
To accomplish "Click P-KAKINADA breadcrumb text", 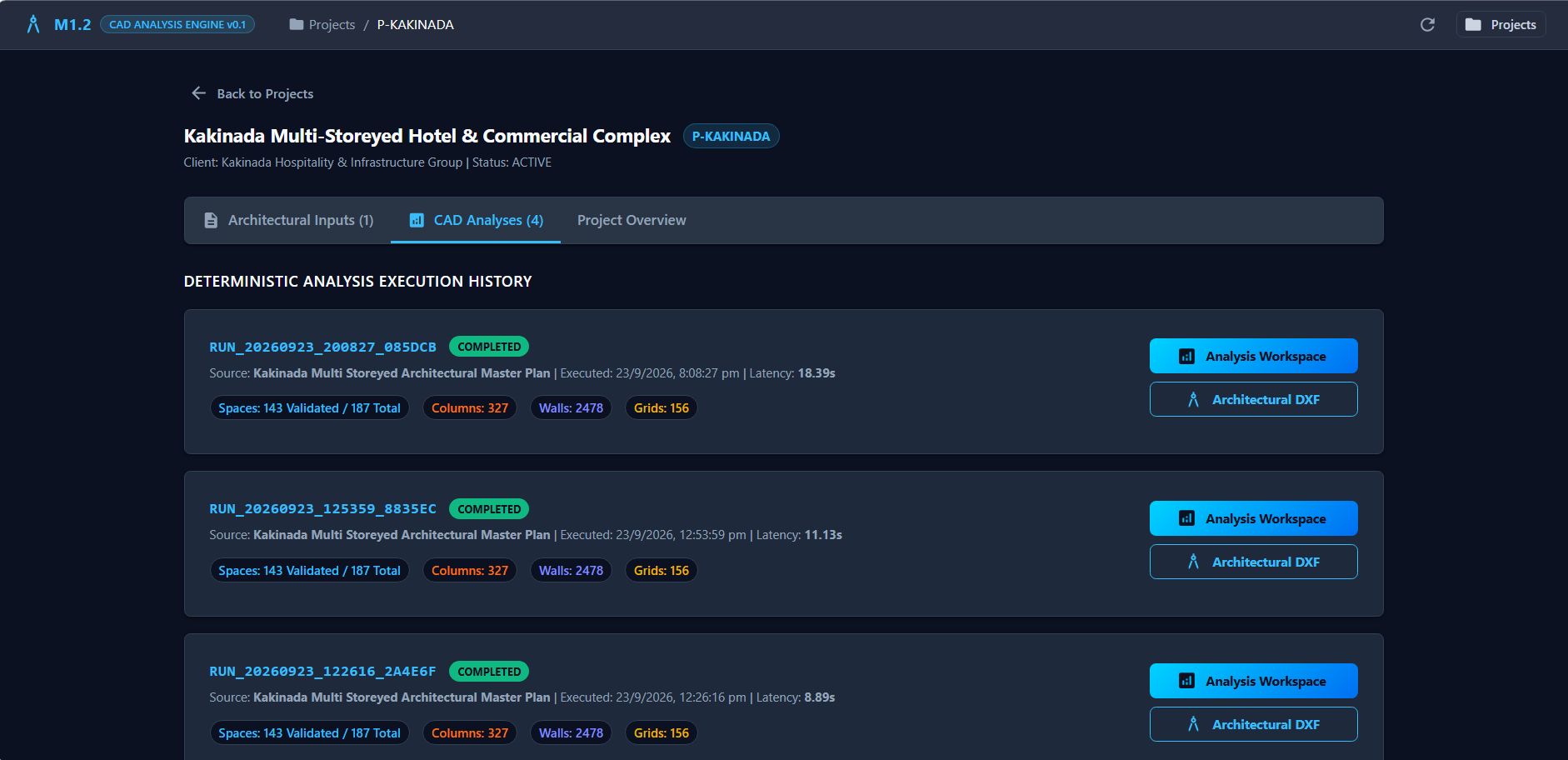I will (415, 25).
